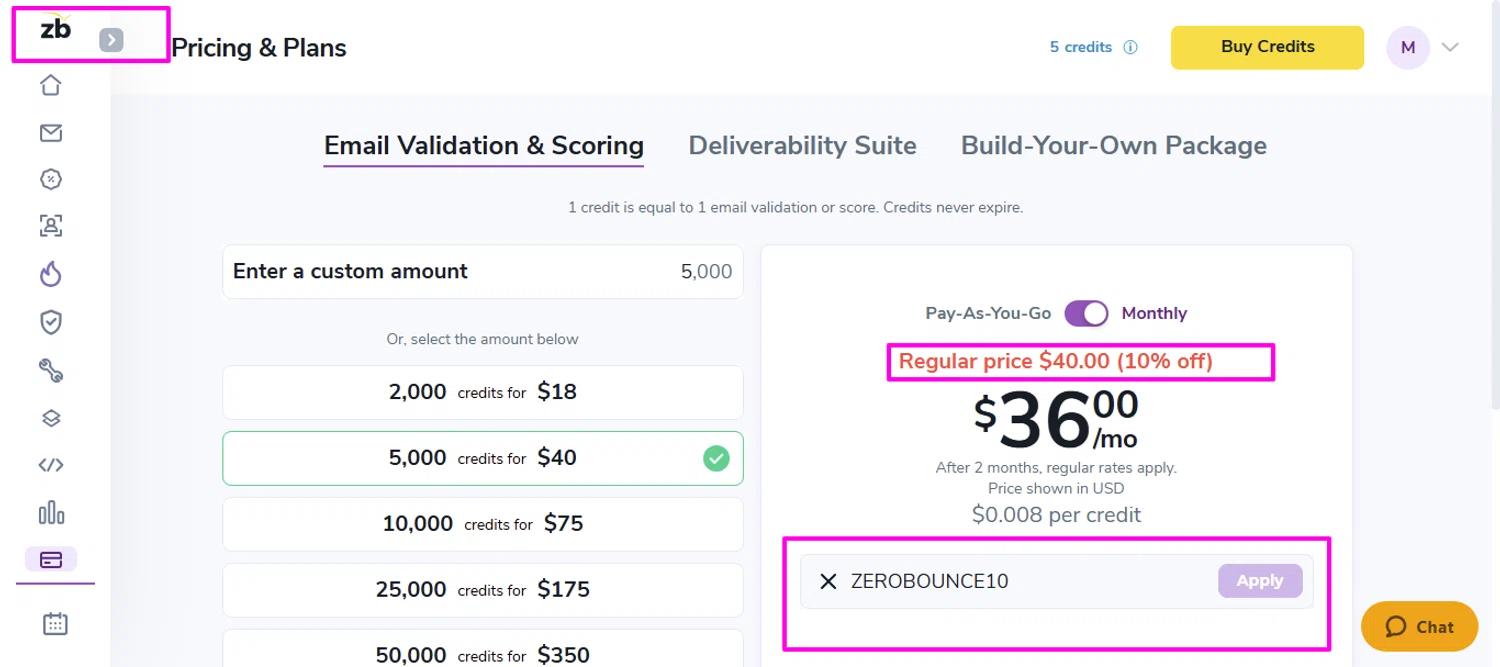
Task: Open the flame warmup icon
Action: coord(51,273)
